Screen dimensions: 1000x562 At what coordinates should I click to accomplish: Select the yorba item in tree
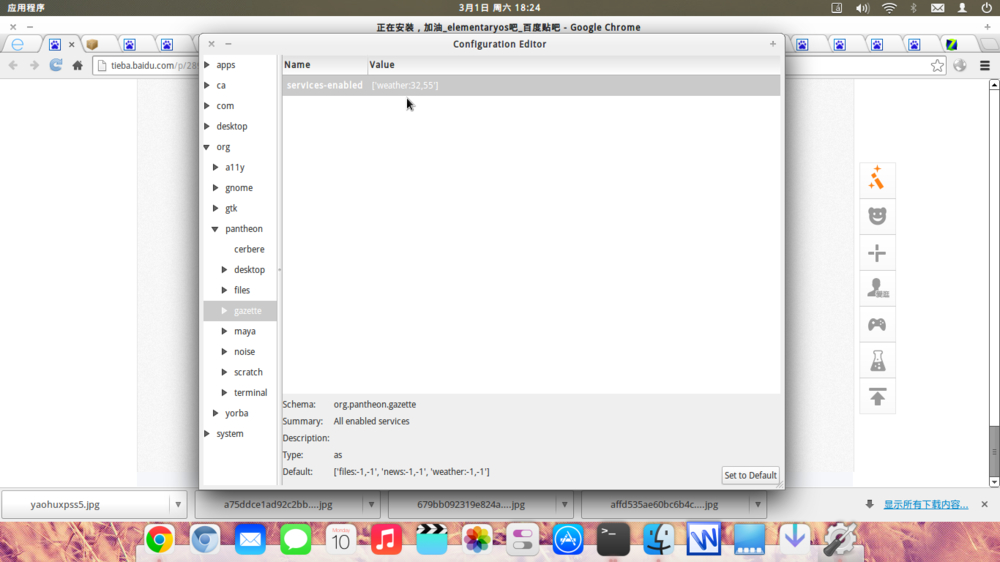(x=237, y=413)
